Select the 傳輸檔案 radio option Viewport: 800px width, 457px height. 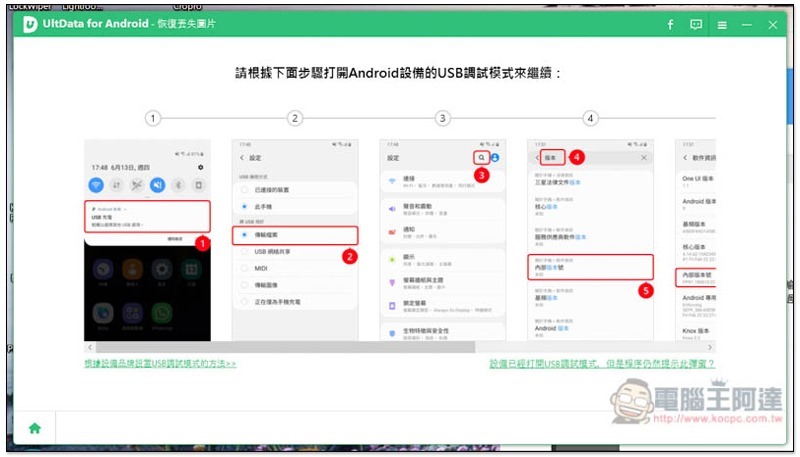[243, 235]
